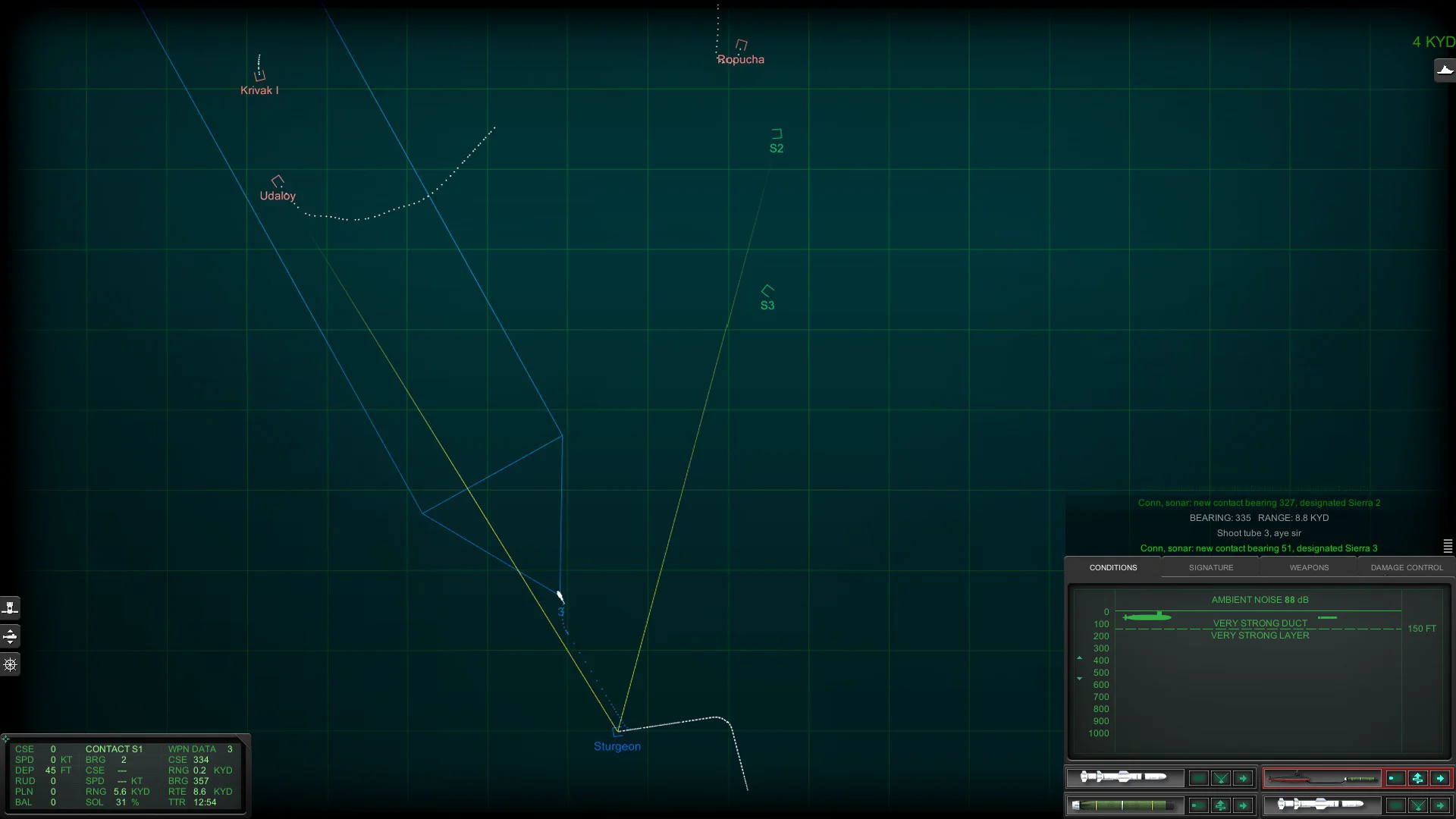Select the Sturgeon ownship label
The height and width of the screenshot is (819, 1456).
pos(617,746)
